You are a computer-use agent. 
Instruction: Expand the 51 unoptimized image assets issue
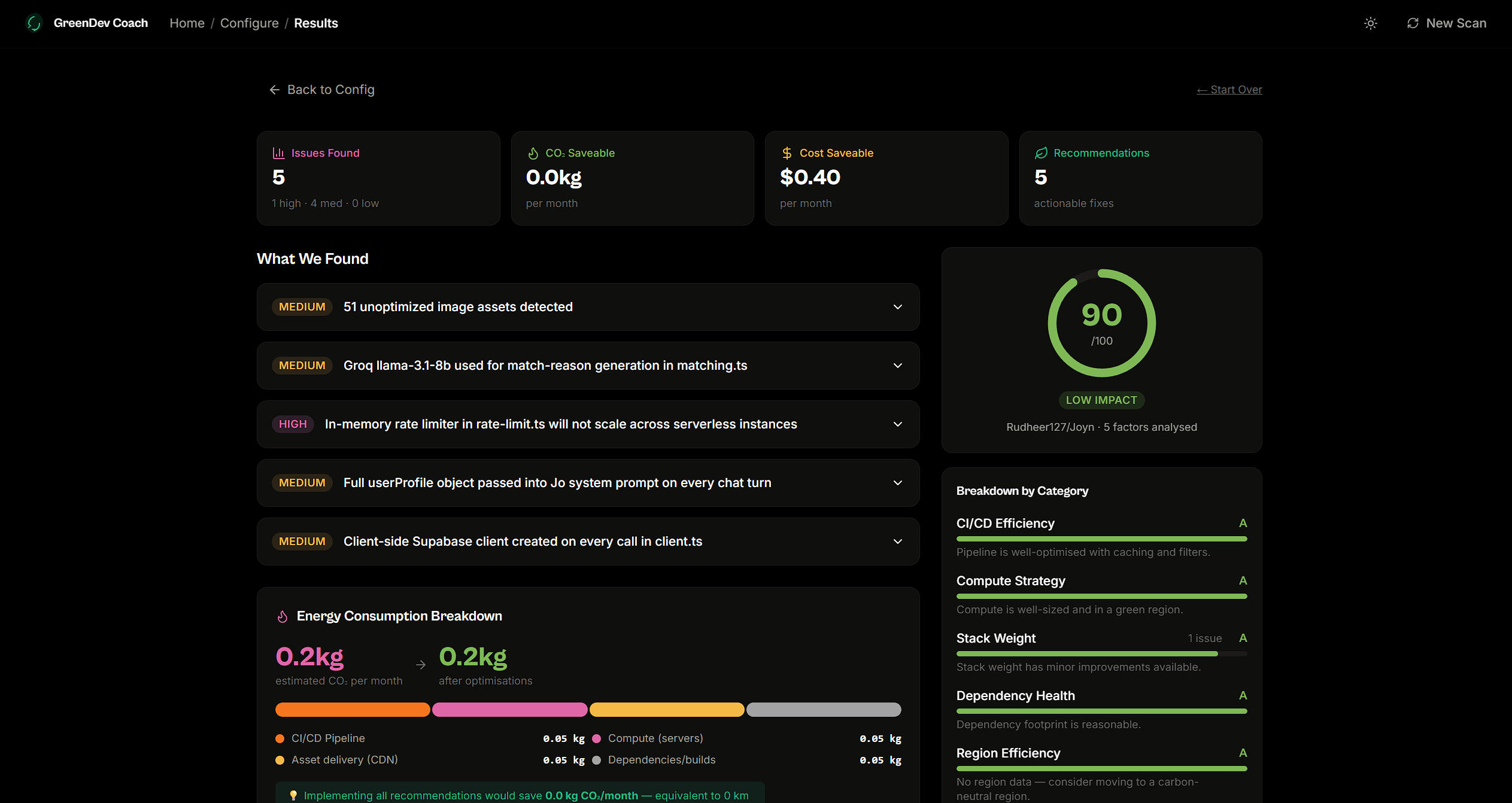(897, 307)
